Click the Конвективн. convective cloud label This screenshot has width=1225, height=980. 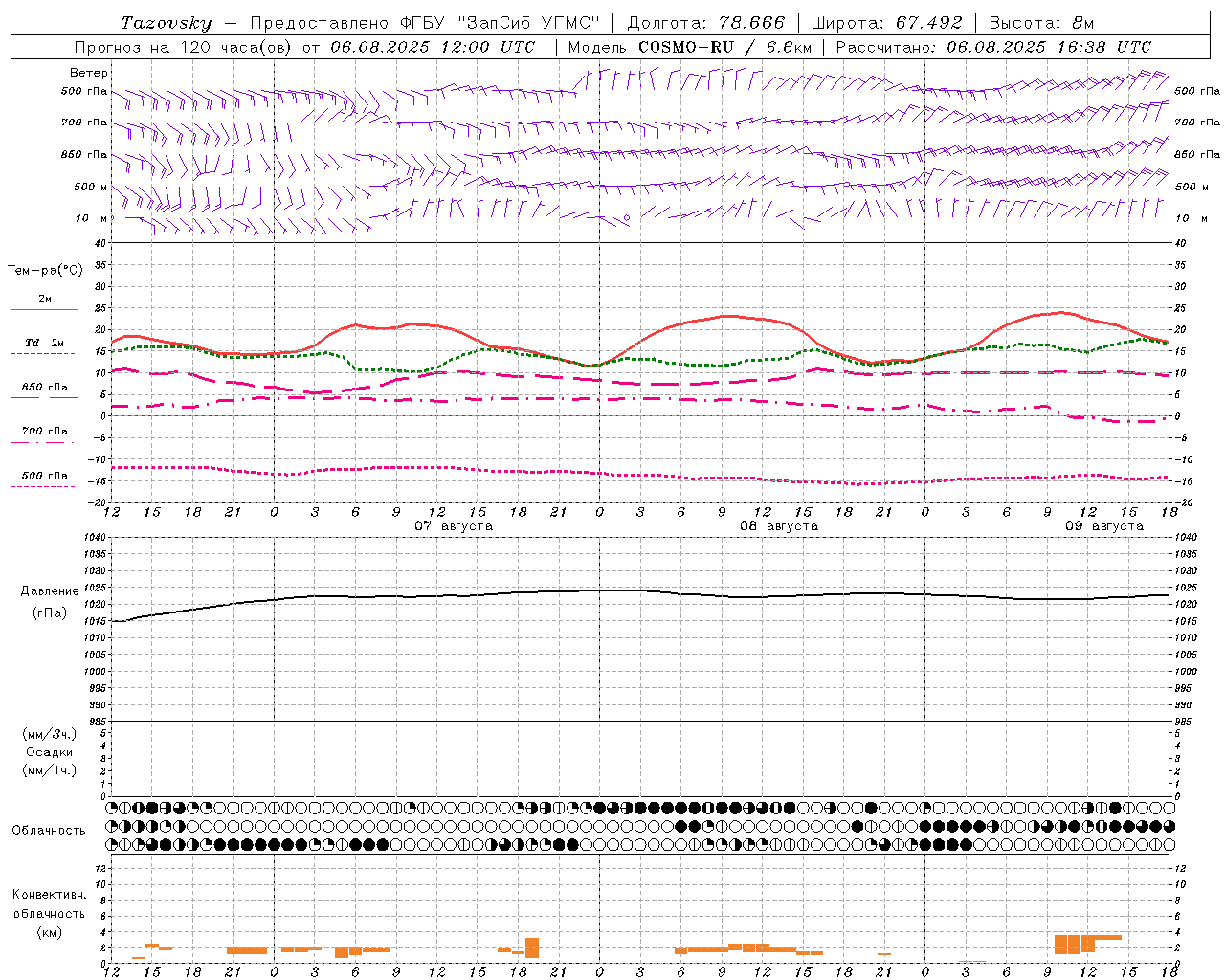(x=50, y=895)
